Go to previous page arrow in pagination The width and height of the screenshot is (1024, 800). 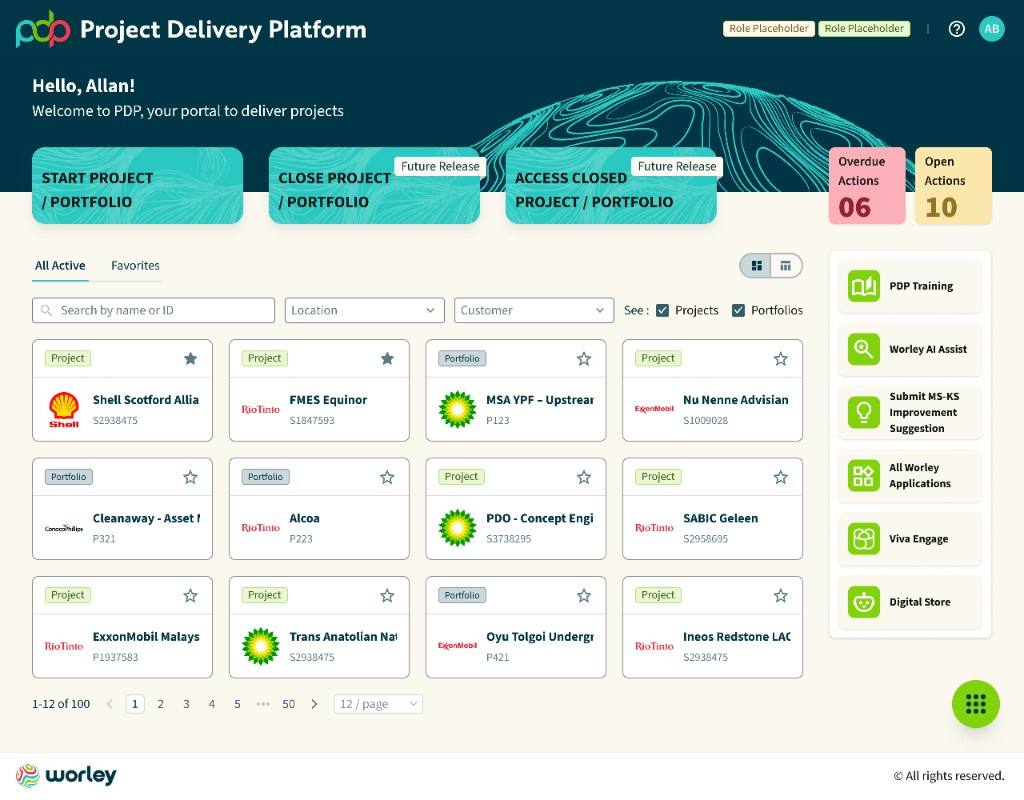pos(110,704)
